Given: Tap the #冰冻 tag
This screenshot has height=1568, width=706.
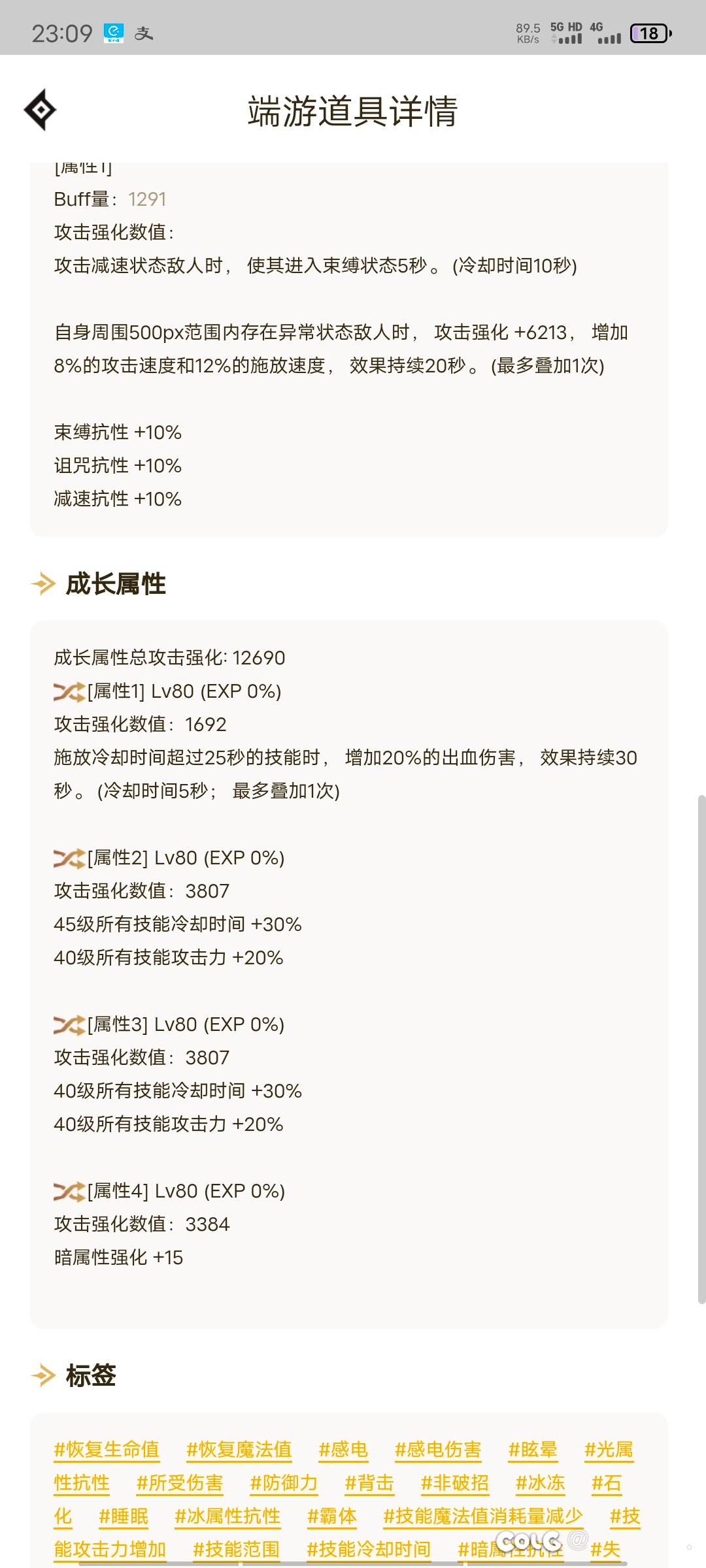Looking at the screenshot, I should 540,1483.
